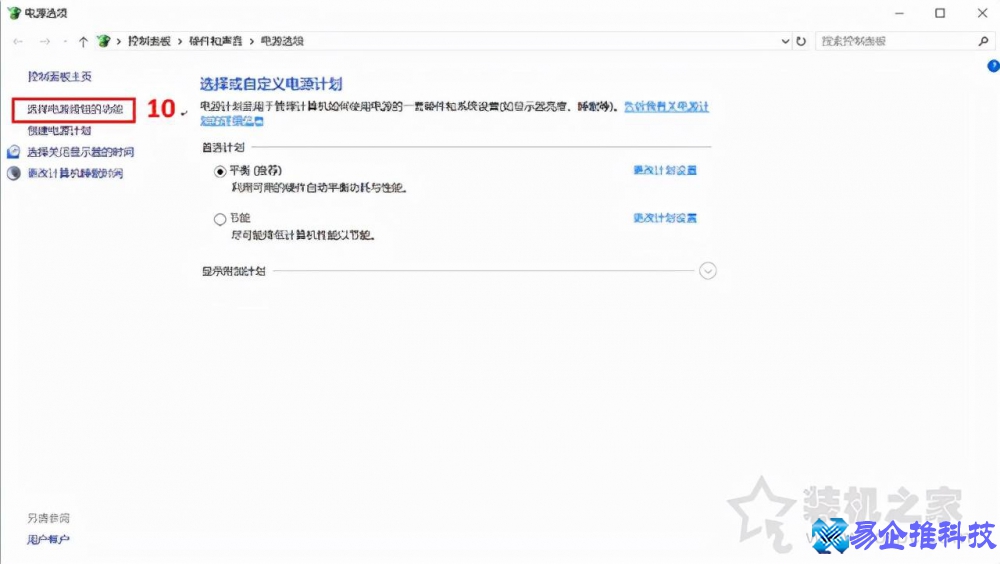Expand 显示附加计划 with the chevron button
This screenshot has width=1000, height=564.
tap(707, 271)
